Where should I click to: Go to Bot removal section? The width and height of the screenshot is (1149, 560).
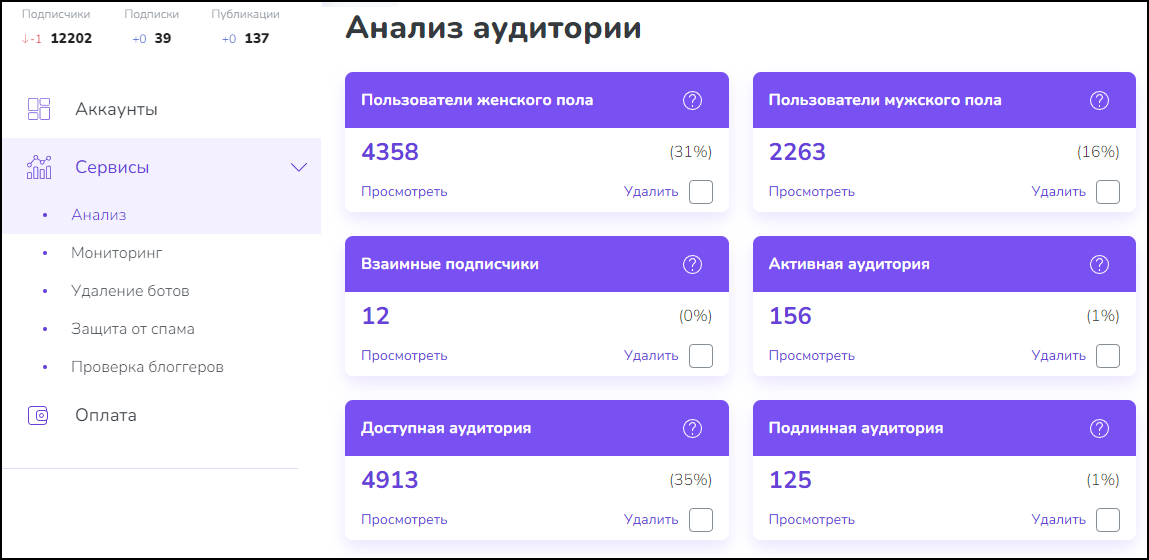click(130, 291)
